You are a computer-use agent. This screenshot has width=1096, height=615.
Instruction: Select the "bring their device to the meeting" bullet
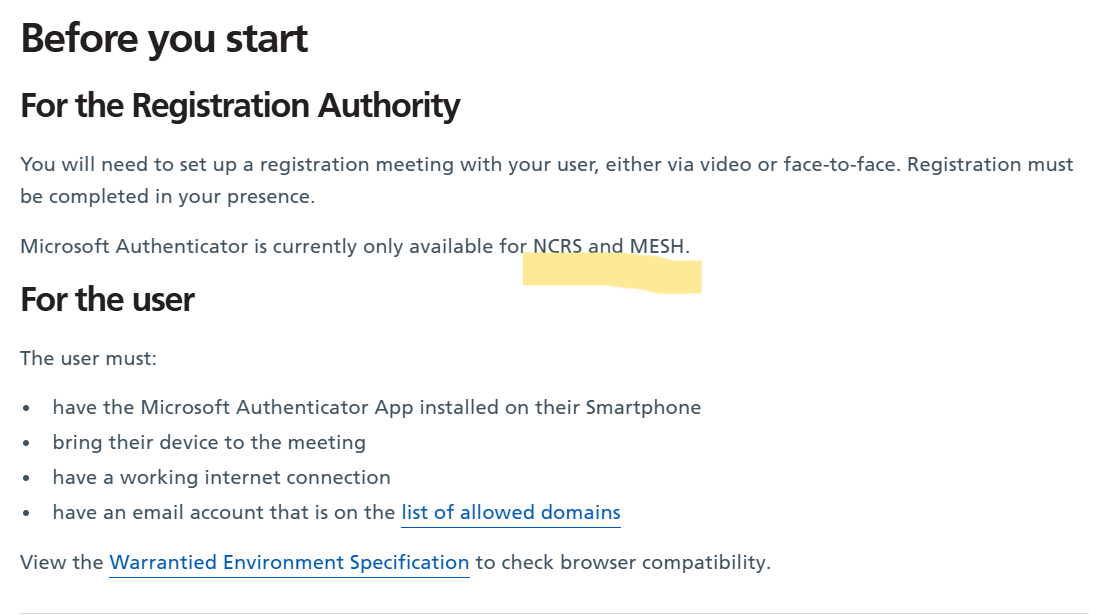tap(209, 442)
